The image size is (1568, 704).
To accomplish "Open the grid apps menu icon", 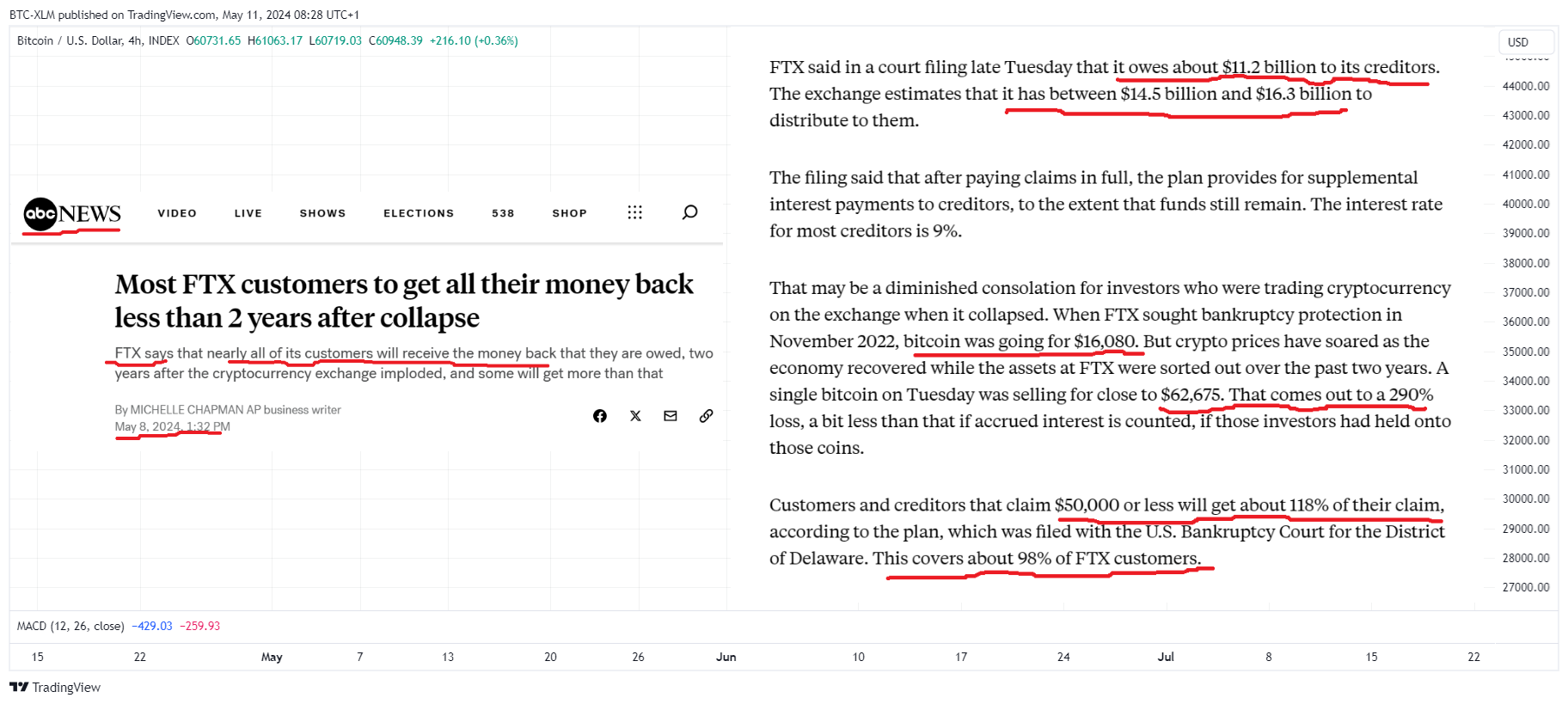I will coord(634,212).
